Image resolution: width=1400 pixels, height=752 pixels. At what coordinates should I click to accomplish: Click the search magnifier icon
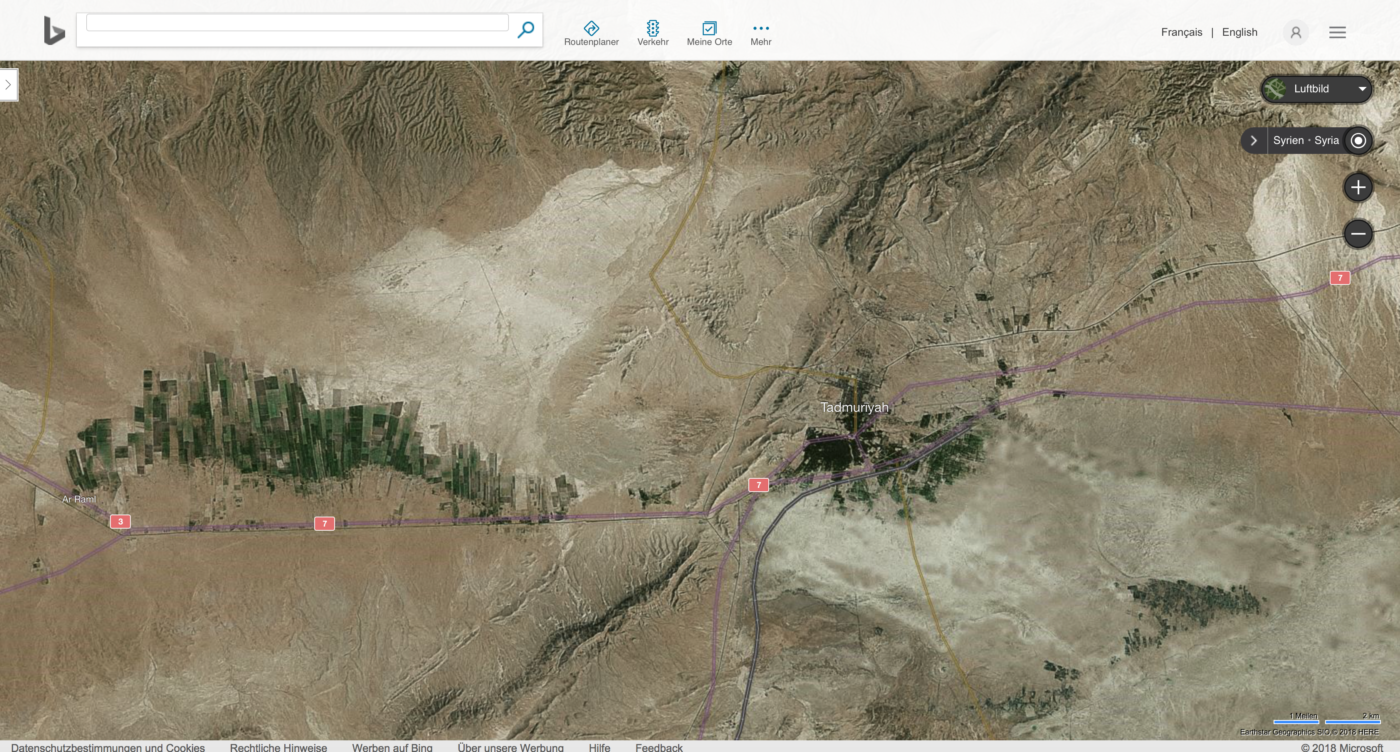(526, 30)
